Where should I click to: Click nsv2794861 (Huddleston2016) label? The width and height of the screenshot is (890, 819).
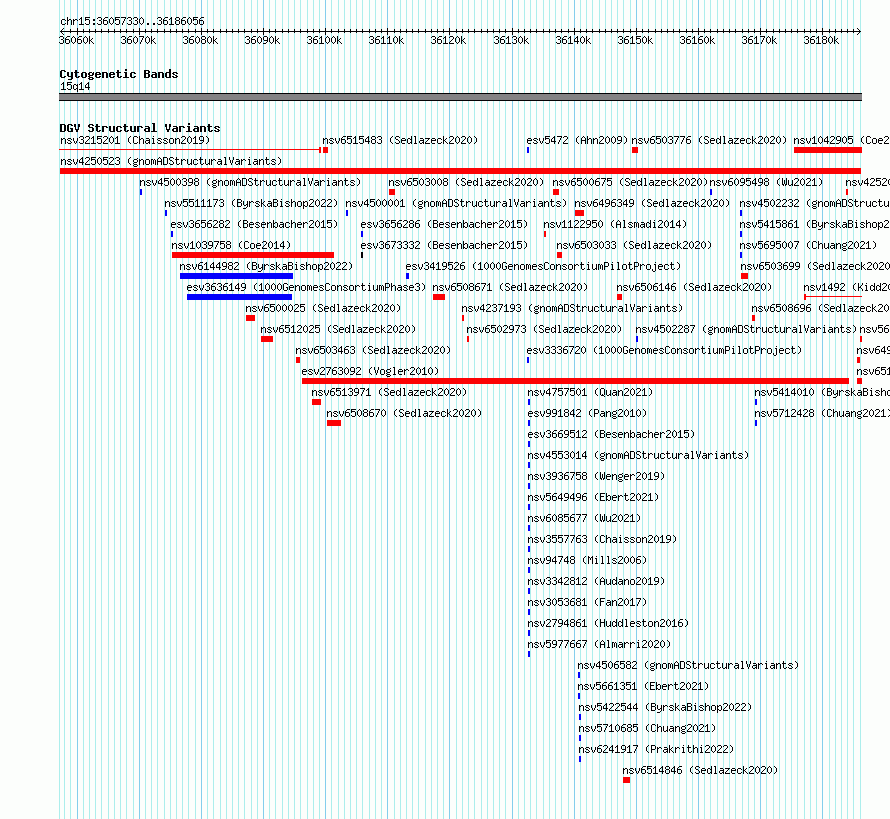click(608, 623)
